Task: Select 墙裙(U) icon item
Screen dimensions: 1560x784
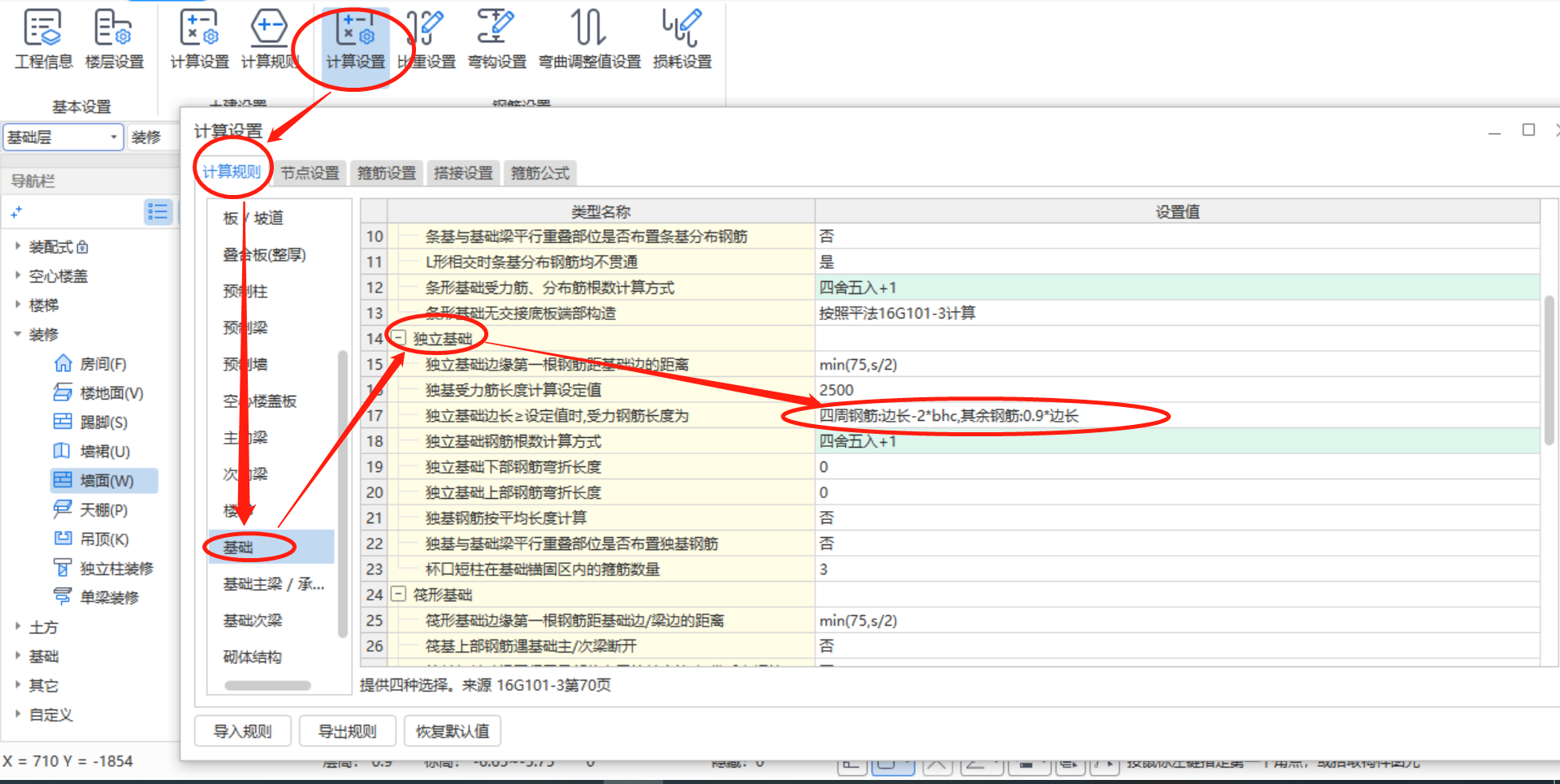Action: pyautogui.click(x=63, y=451)
